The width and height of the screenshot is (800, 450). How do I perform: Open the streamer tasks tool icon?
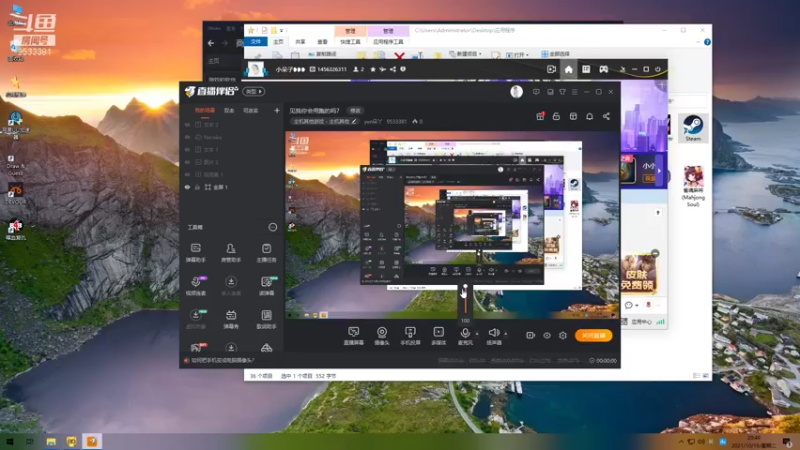(x=266, y=253)
